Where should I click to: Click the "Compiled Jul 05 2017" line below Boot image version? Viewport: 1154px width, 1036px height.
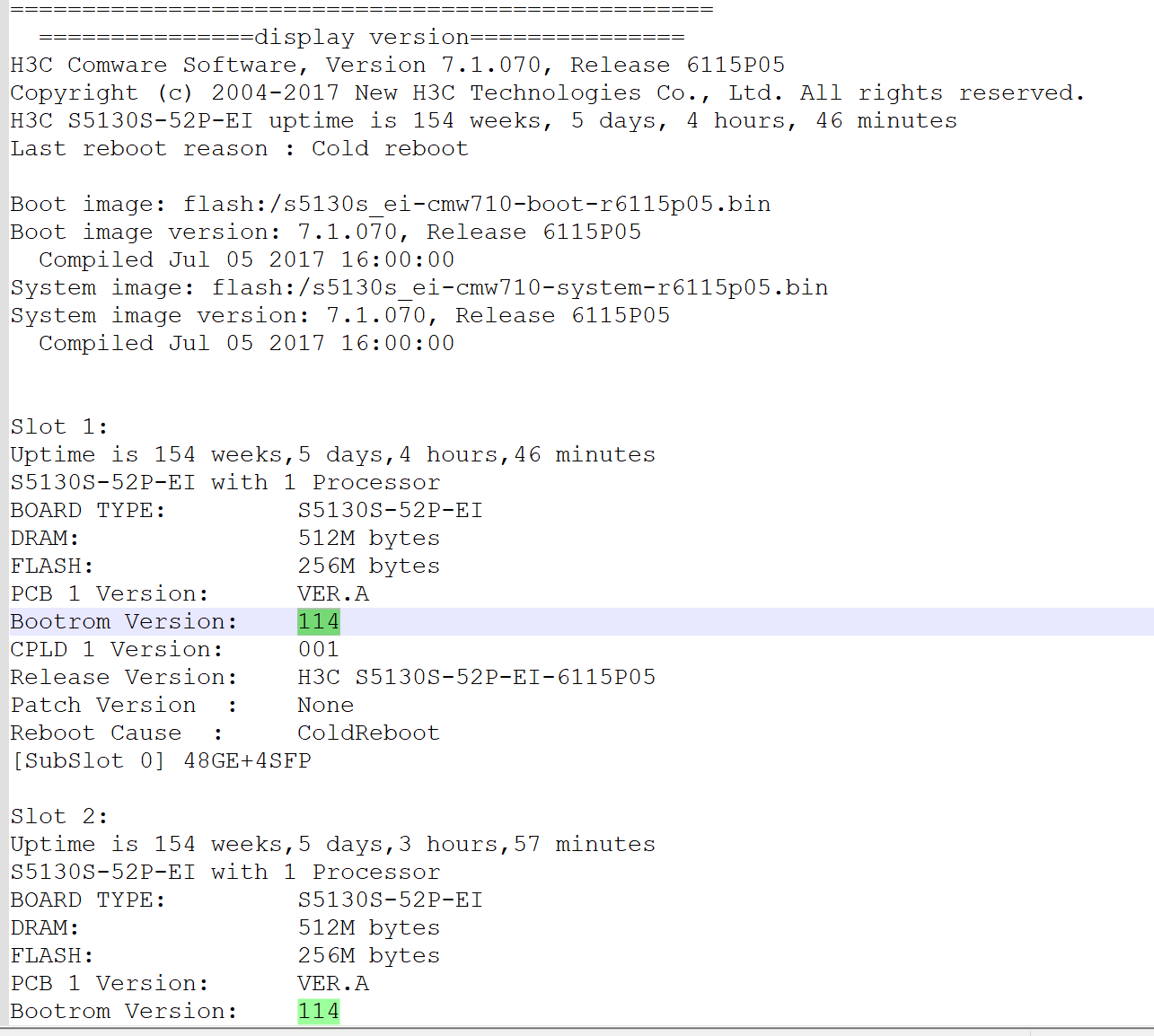(247, 260)
